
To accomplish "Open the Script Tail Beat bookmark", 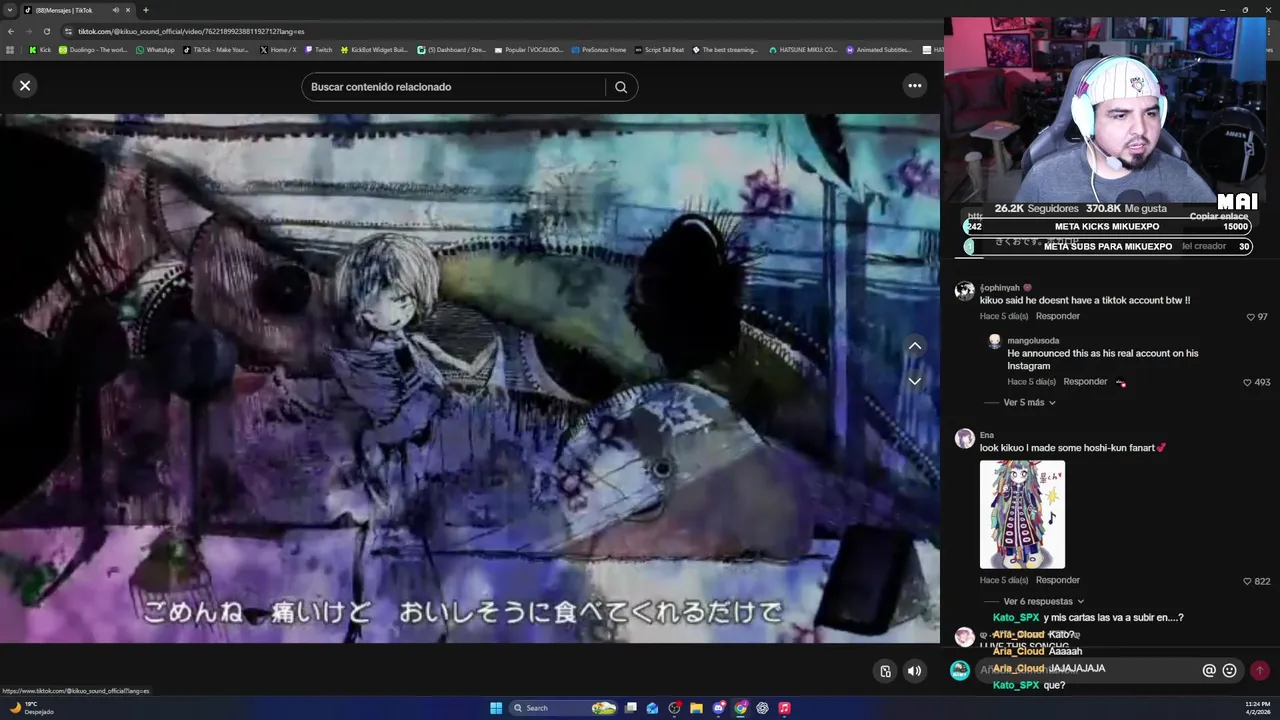I will 659,49.
